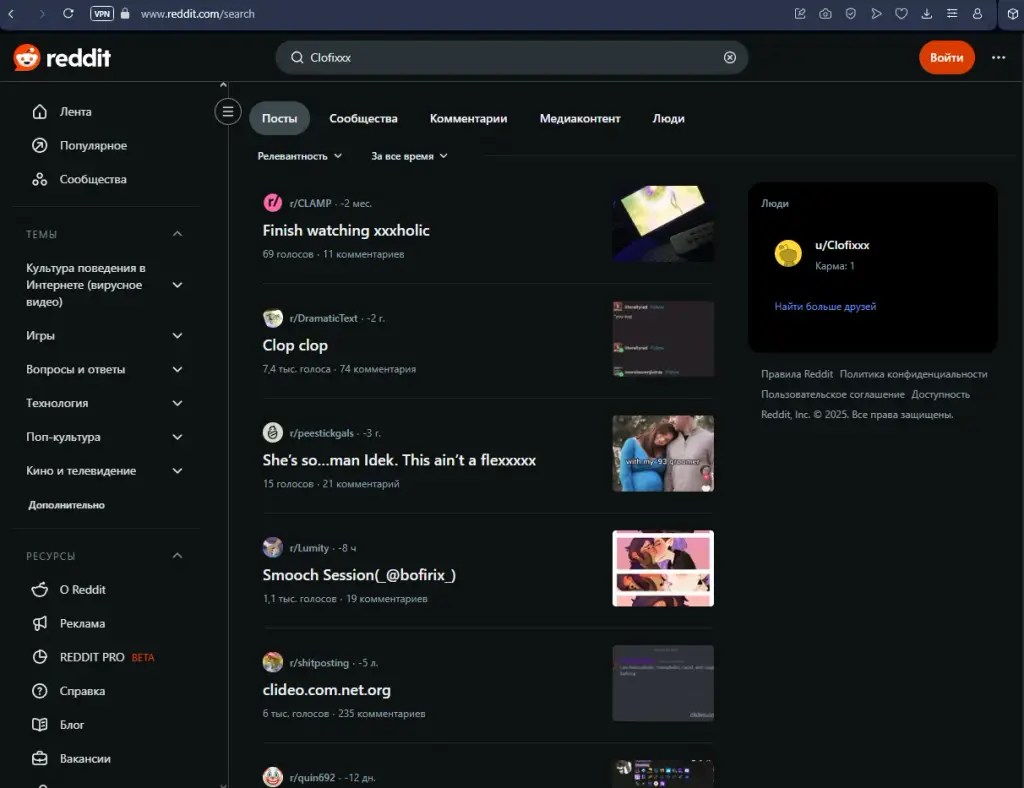The image size is (1024, 788).
Task: Open the r/CLAMP community avatar
Action: pyautogui.click(x=272, y=203)
